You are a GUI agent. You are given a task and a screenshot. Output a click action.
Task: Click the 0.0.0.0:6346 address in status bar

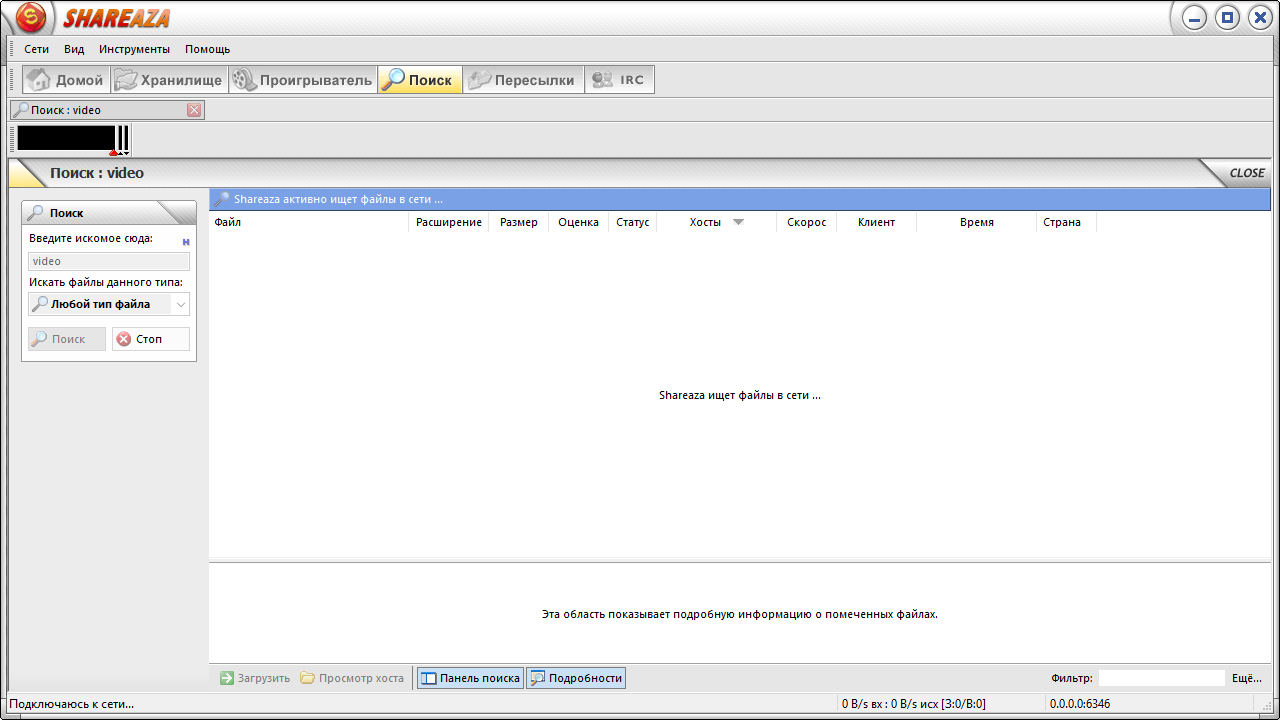pos(1080,704)
